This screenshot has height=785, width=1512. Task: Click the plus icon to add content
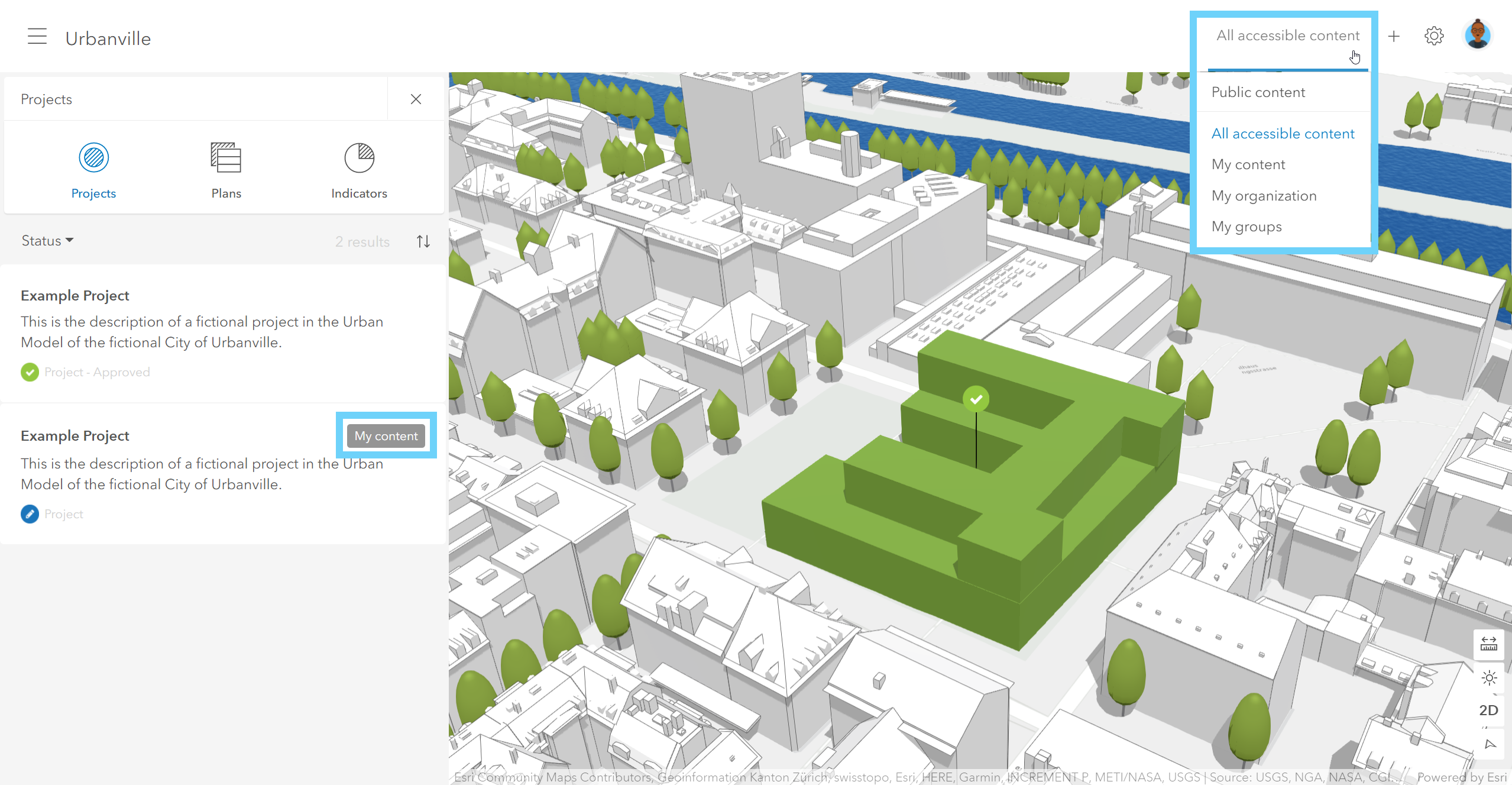[x=1394, y=37]
